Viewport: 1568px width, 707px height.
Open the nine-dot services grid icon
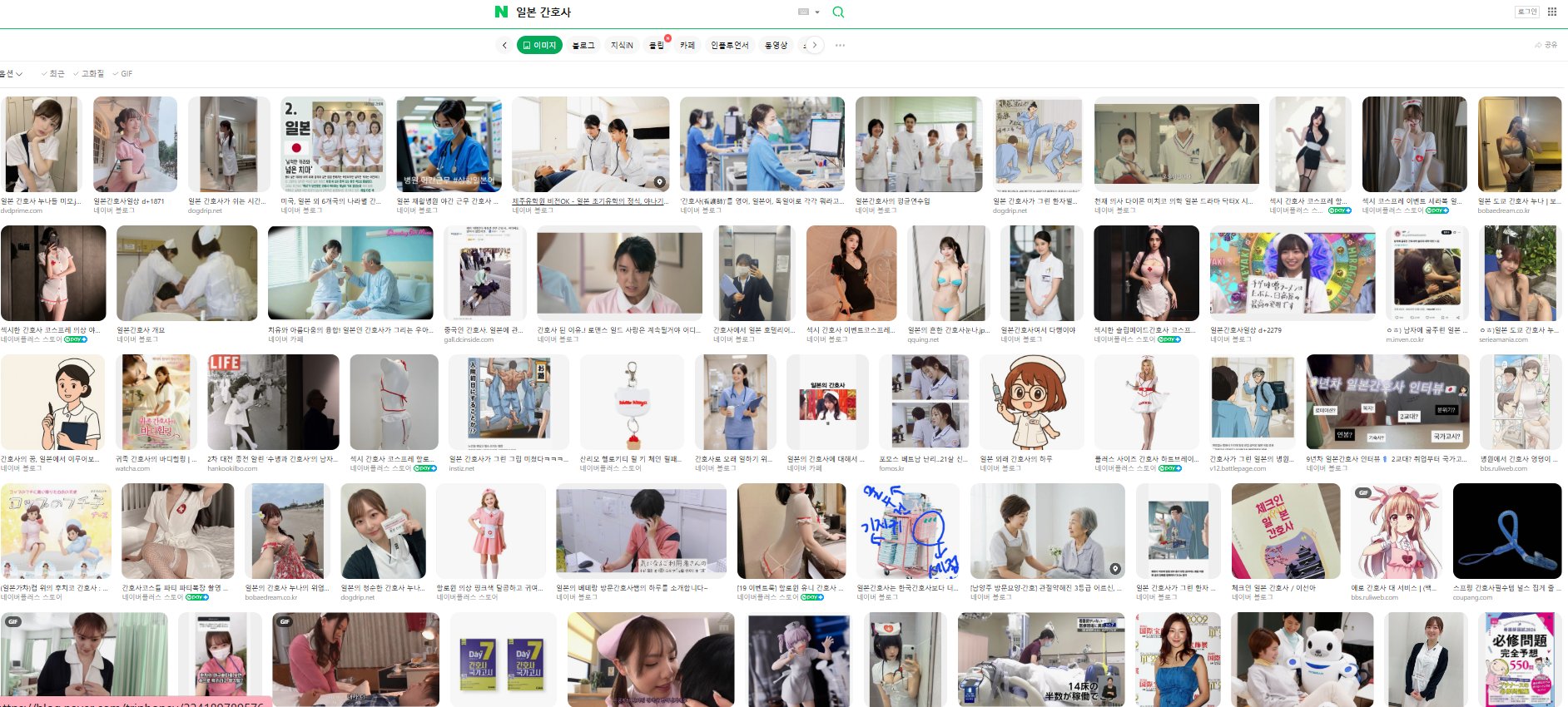(1552, 12)
